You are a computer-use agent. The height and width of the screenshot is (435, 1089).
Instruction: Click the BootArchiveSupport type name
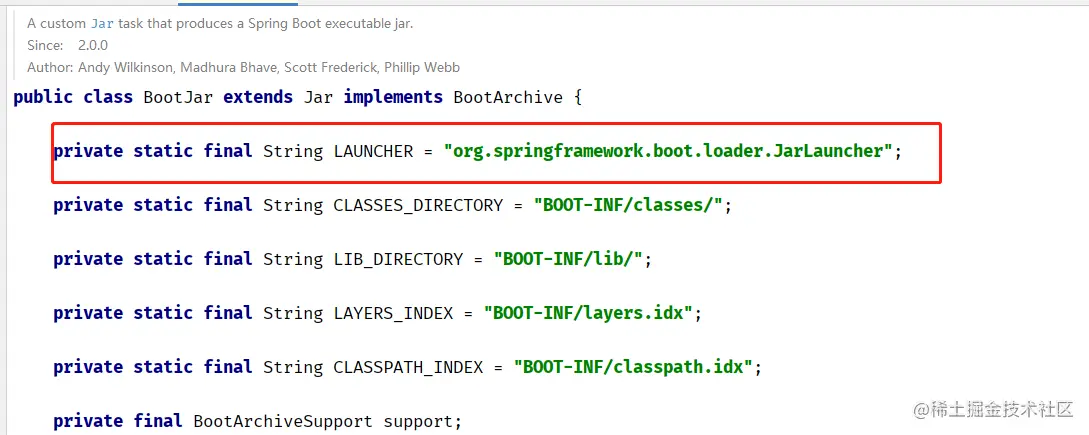click(283, 421)
